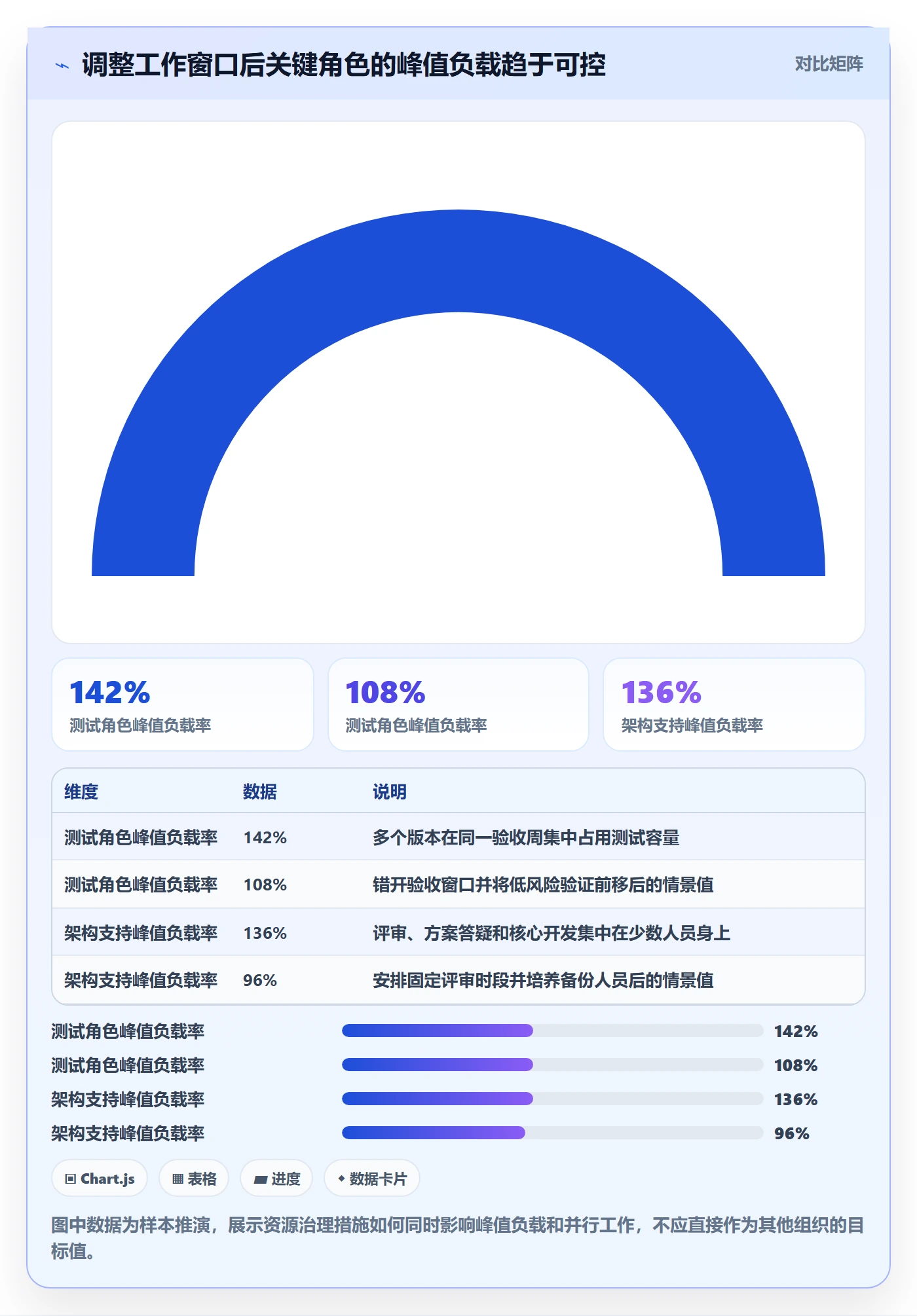Click the Chart.js tag chip

point(100,1179)
